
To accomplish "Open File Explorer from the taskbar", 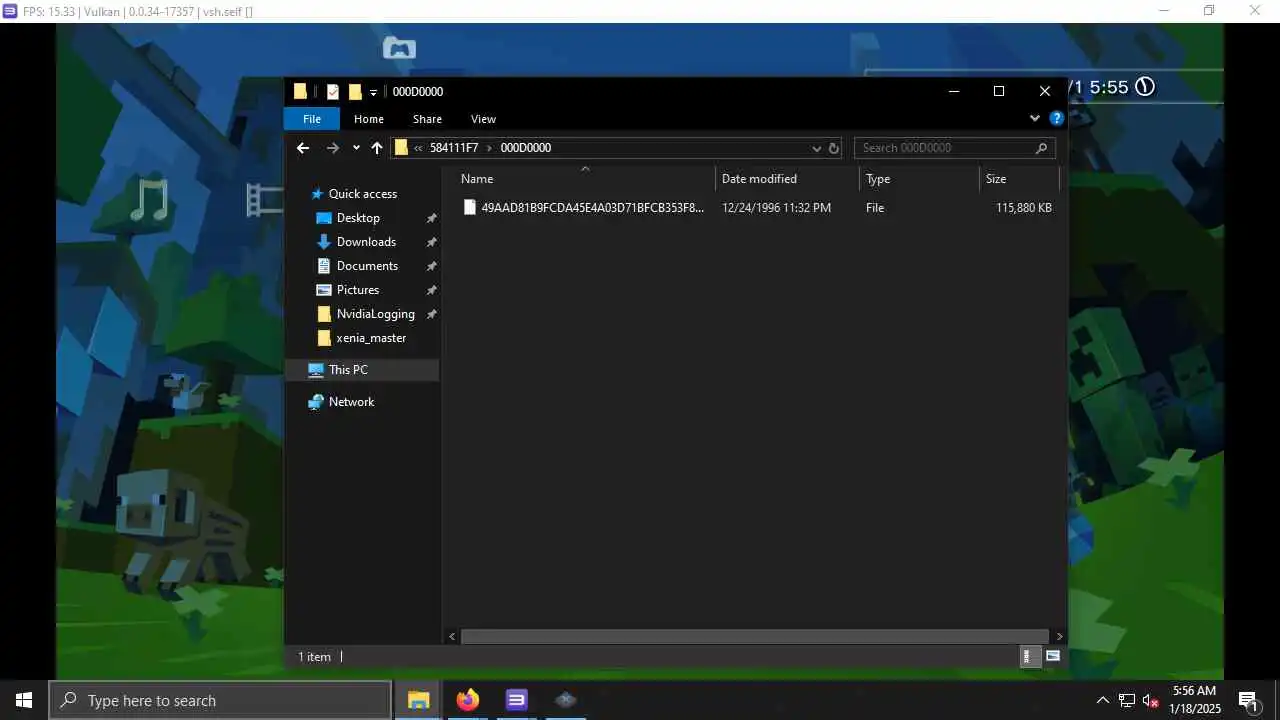I will click(419, 700).
